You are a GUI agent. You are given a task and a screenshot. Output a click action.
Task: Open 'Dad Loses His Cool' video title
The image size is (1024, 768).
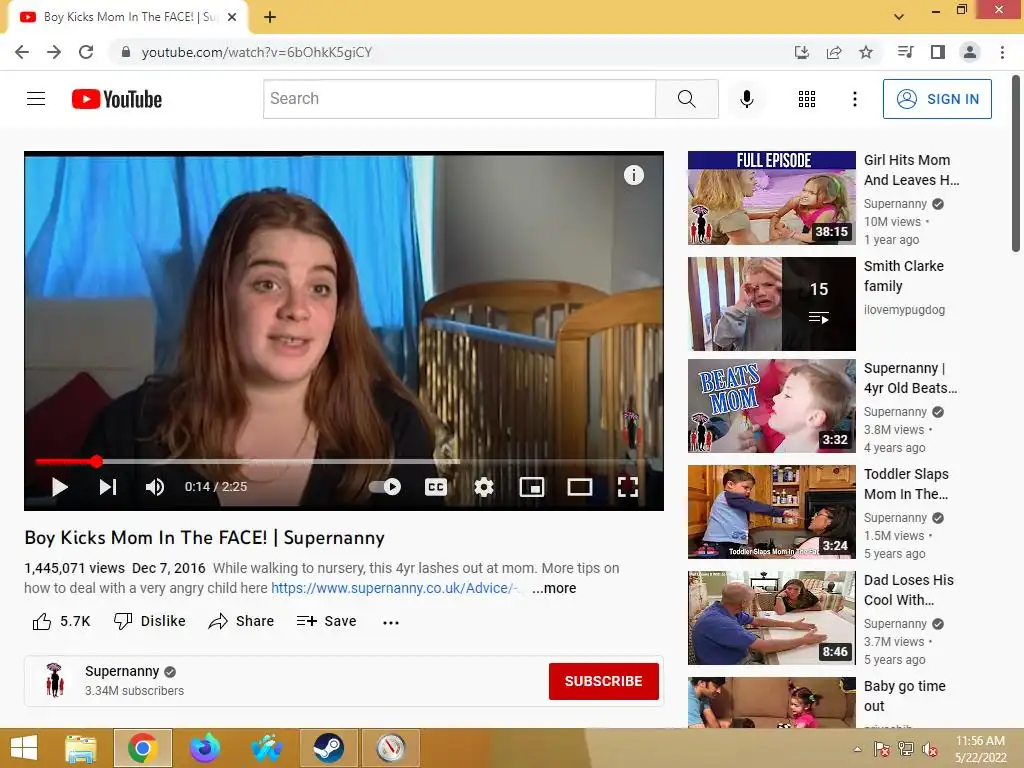point(908,590)
